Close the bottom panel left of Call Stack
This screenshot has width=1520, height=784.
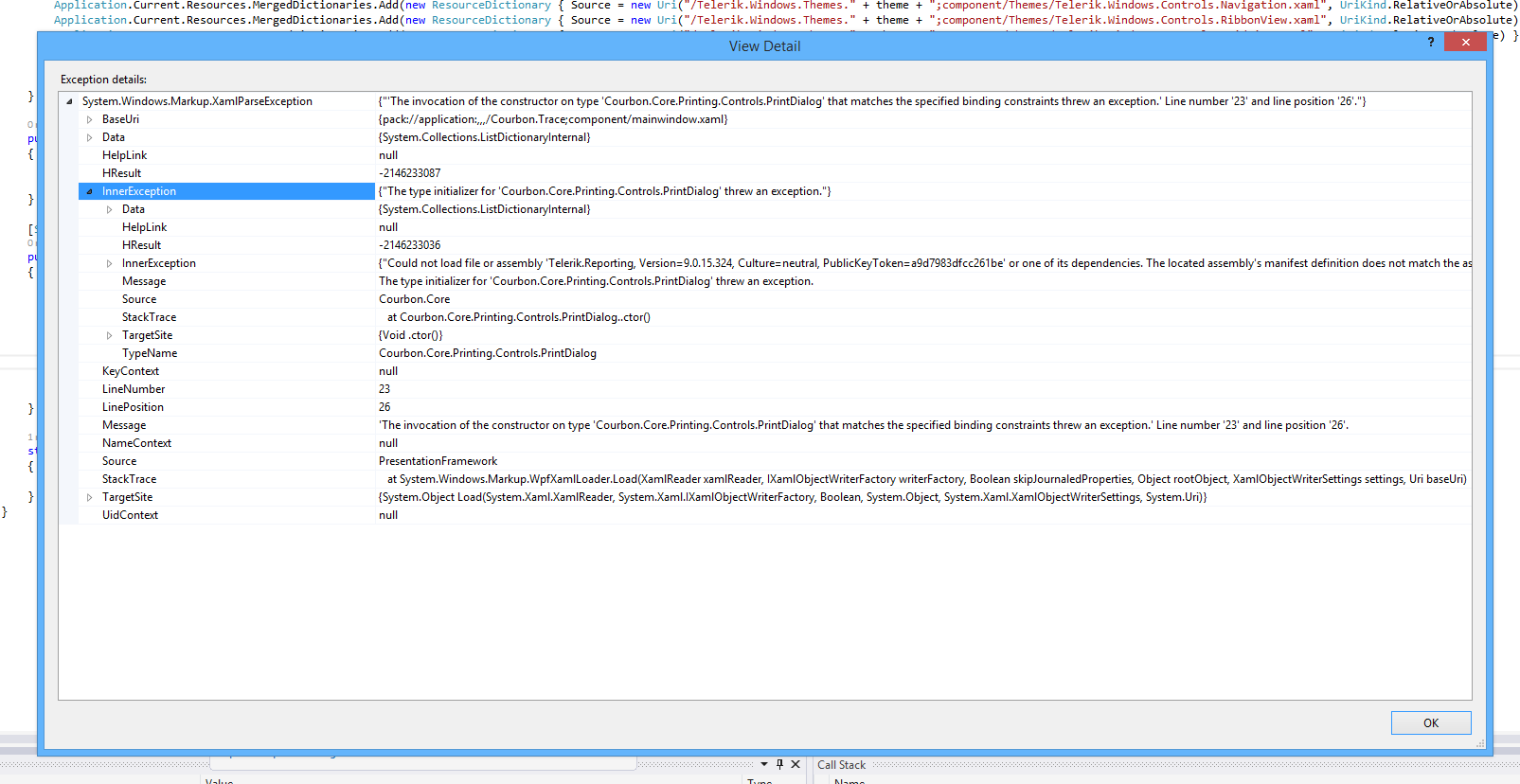[796, 764]
